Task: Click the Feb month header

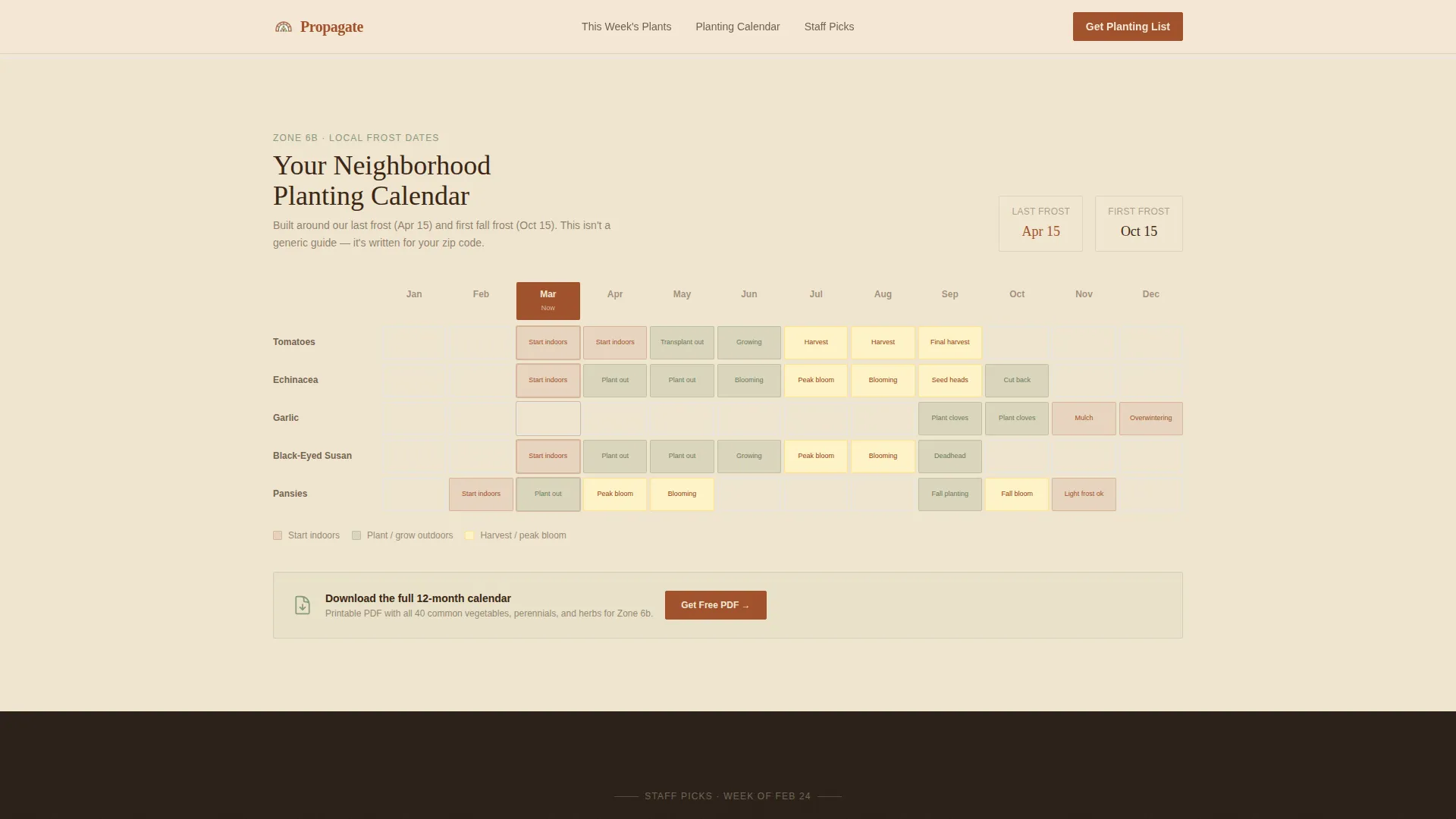Action: pos(481,294)
